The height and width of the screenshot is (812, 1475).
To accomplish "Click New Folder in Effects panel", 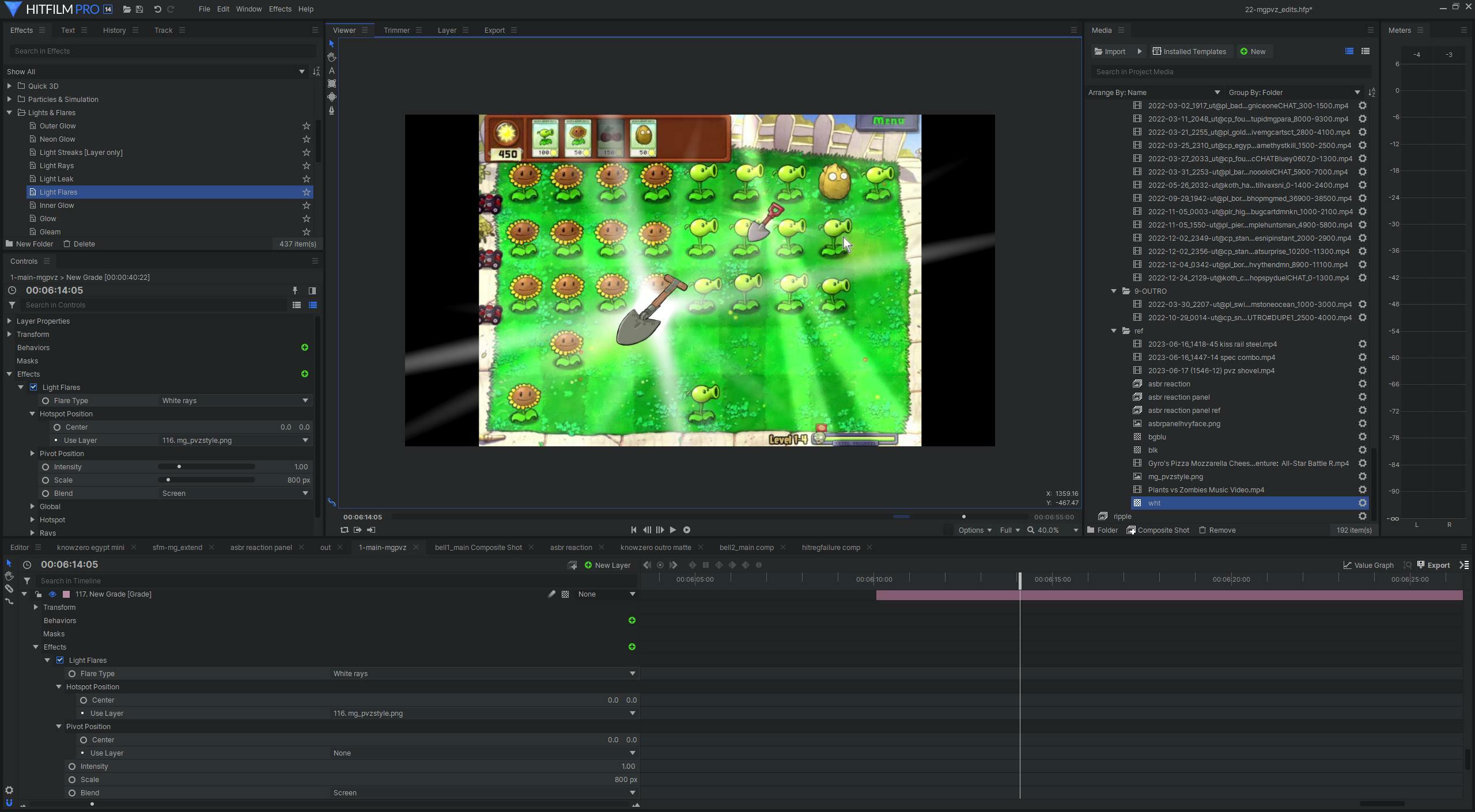I will 29,244.
